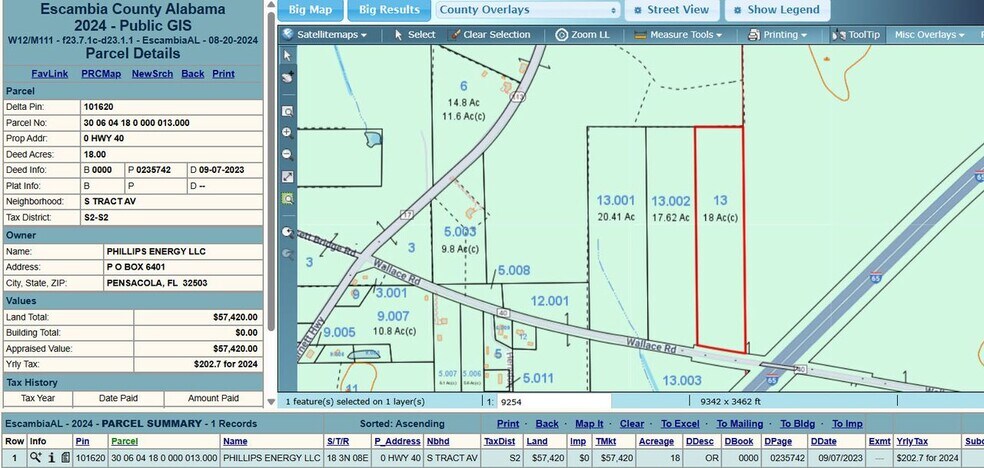Click Clear Selection brush button

(x=490, y=35)
